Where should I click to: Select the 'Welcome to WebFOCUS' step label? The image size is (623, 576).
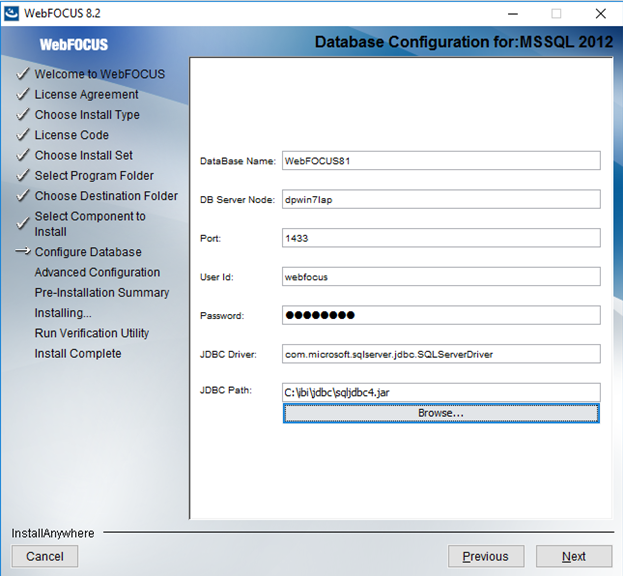click(99, 74)
